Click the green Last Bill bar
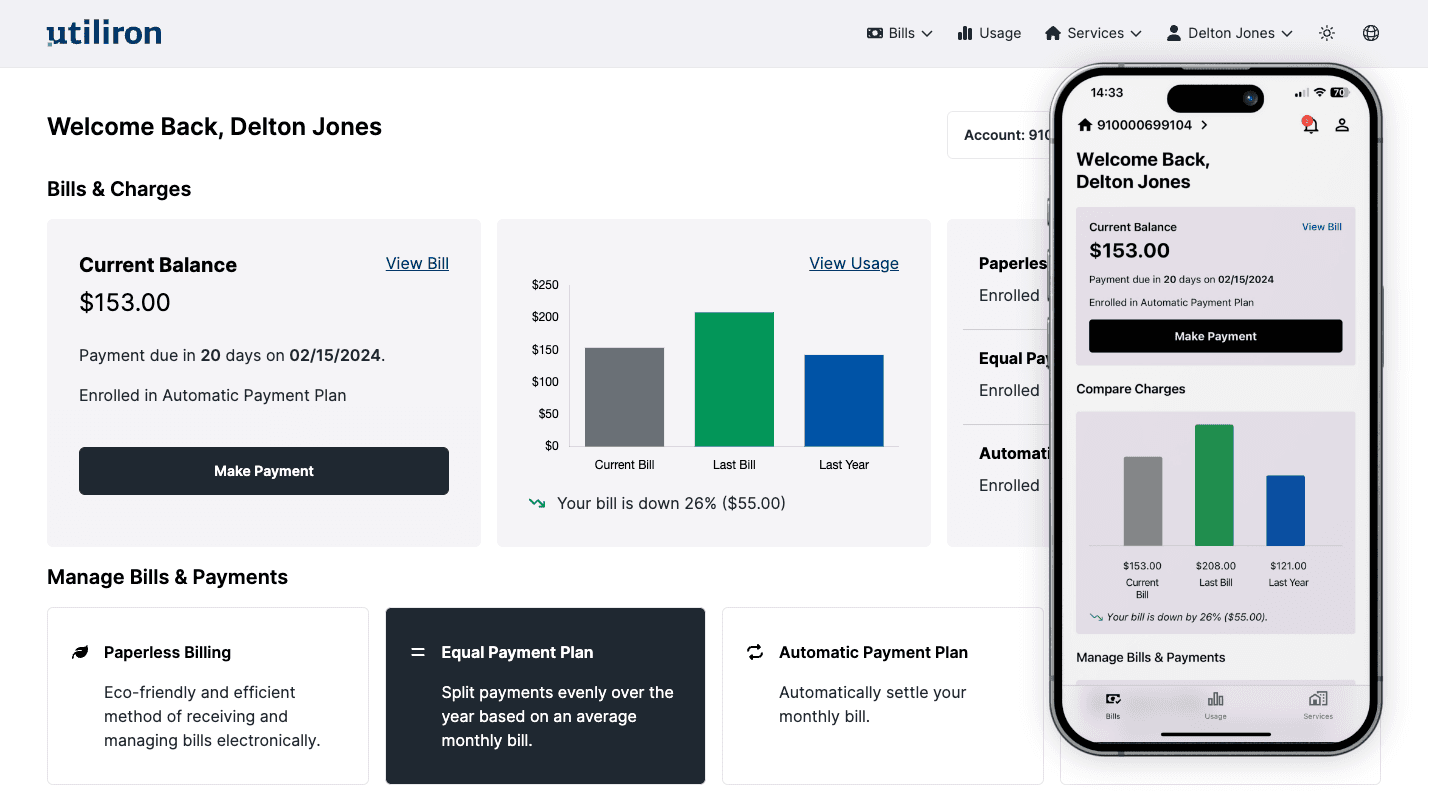1429x805 pixels. coord(734,379)
